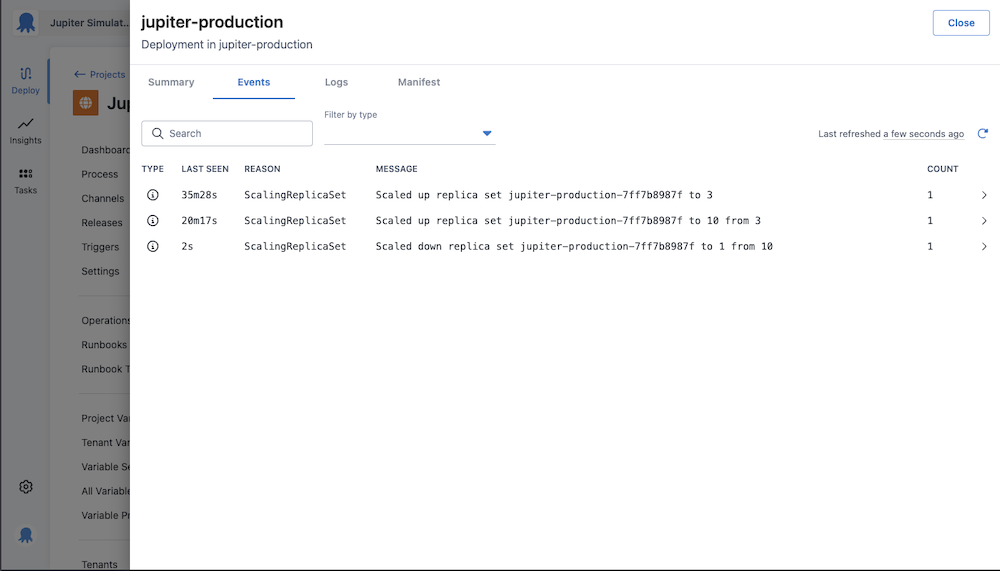Click the '20m17s' last seen value
The height and width of the screenshot is (571, 1000).
[199, 220]
